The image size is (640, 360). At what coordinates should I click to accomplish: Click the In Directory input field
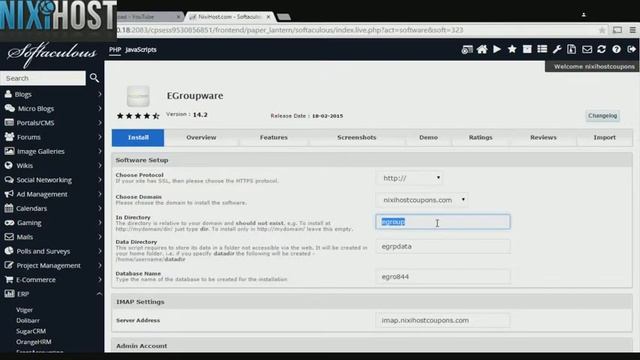(443, 222)
